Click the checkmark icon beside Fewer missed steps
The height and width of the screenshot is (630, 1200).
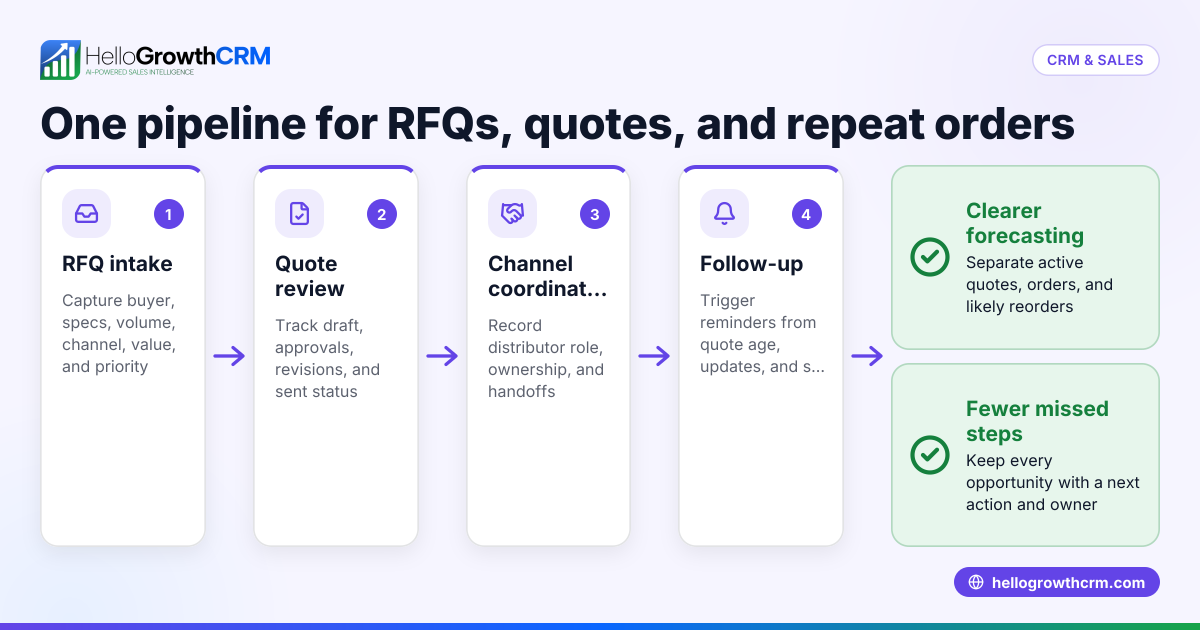[930, 455]
